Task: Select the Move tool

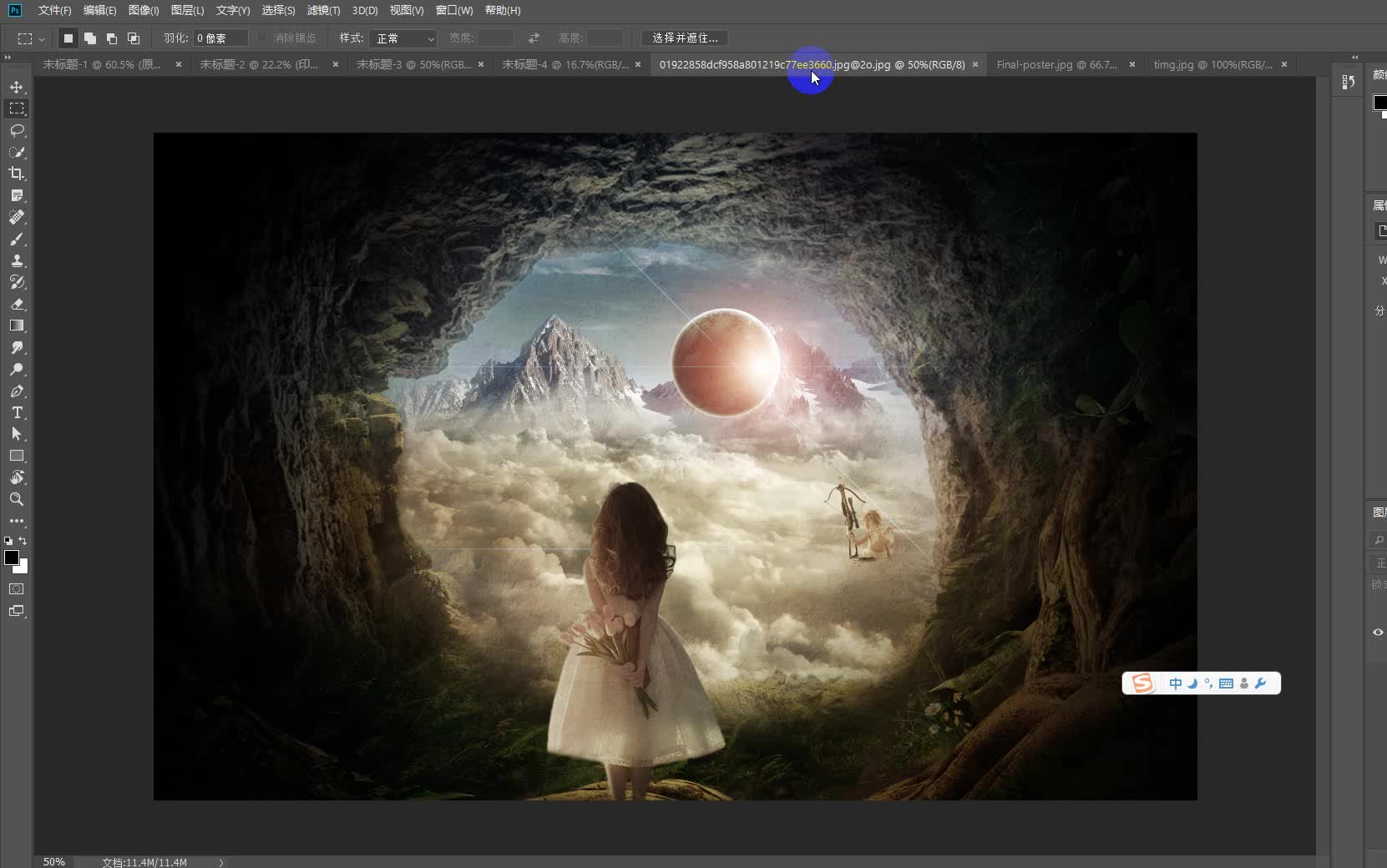Action: click(17, 87)
